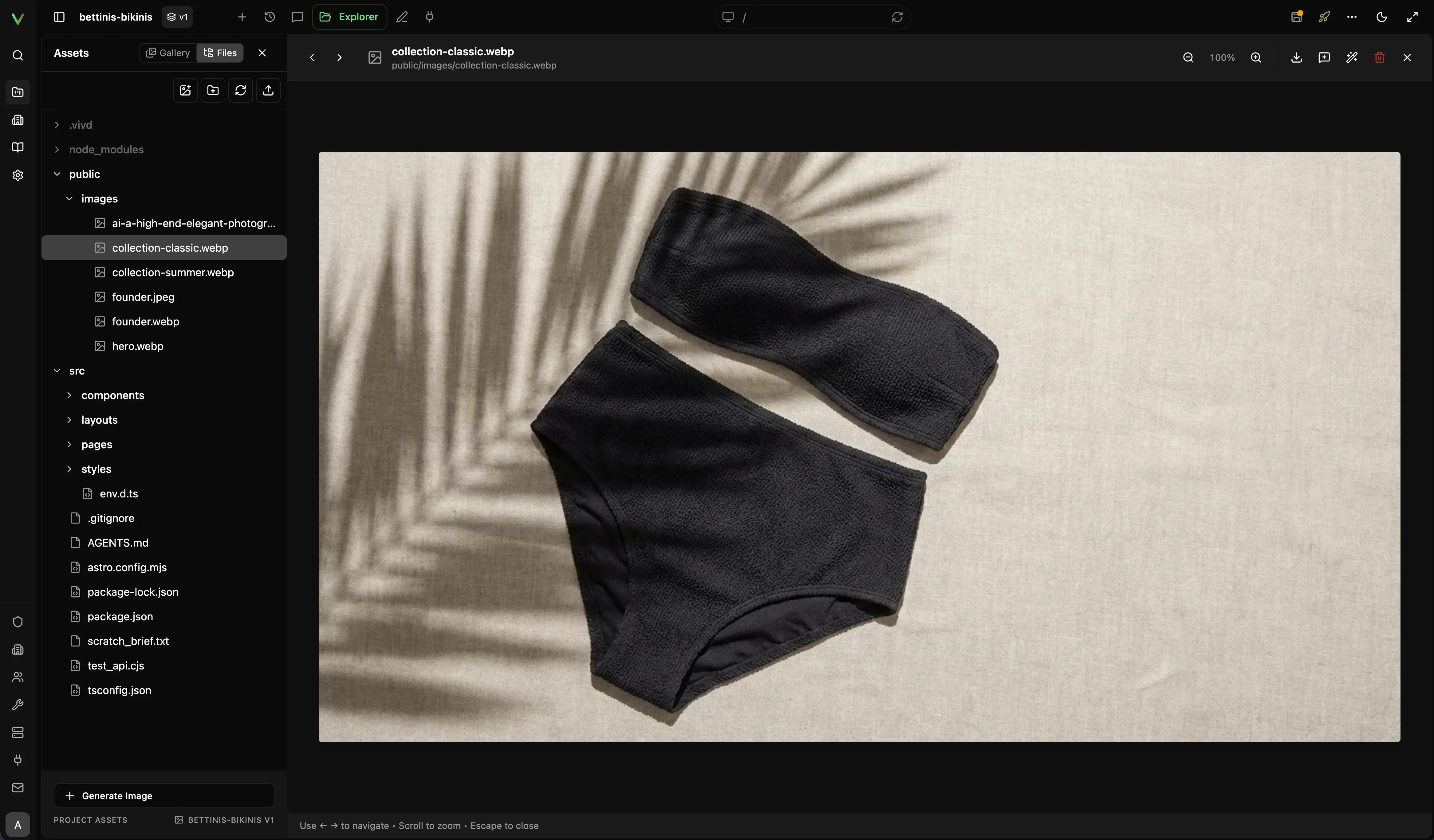Toggle the dark mode moon icon
This screenshot has height=840, width=1434.
(1382, 17)
